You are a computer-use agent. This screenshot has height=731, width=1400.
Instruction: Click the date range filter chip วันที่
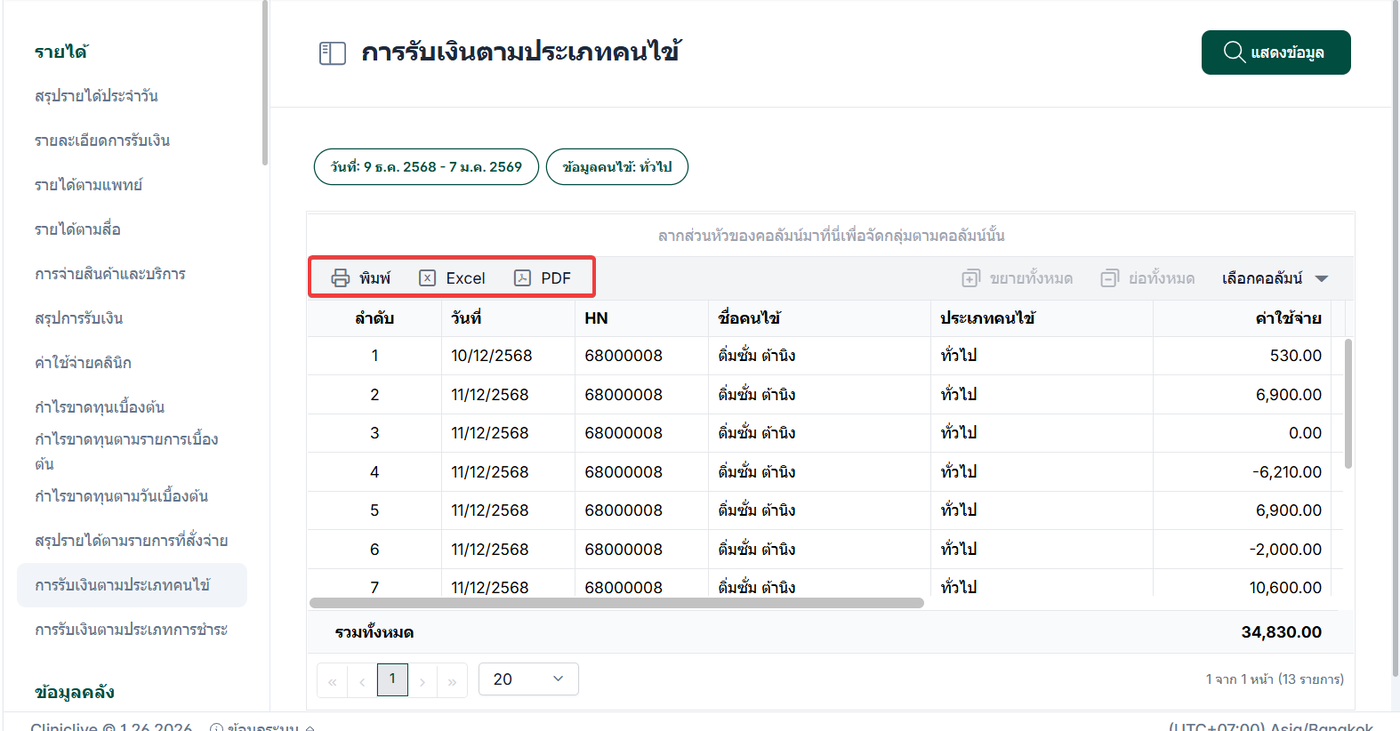pyautogui.click(x=426, y=167)
